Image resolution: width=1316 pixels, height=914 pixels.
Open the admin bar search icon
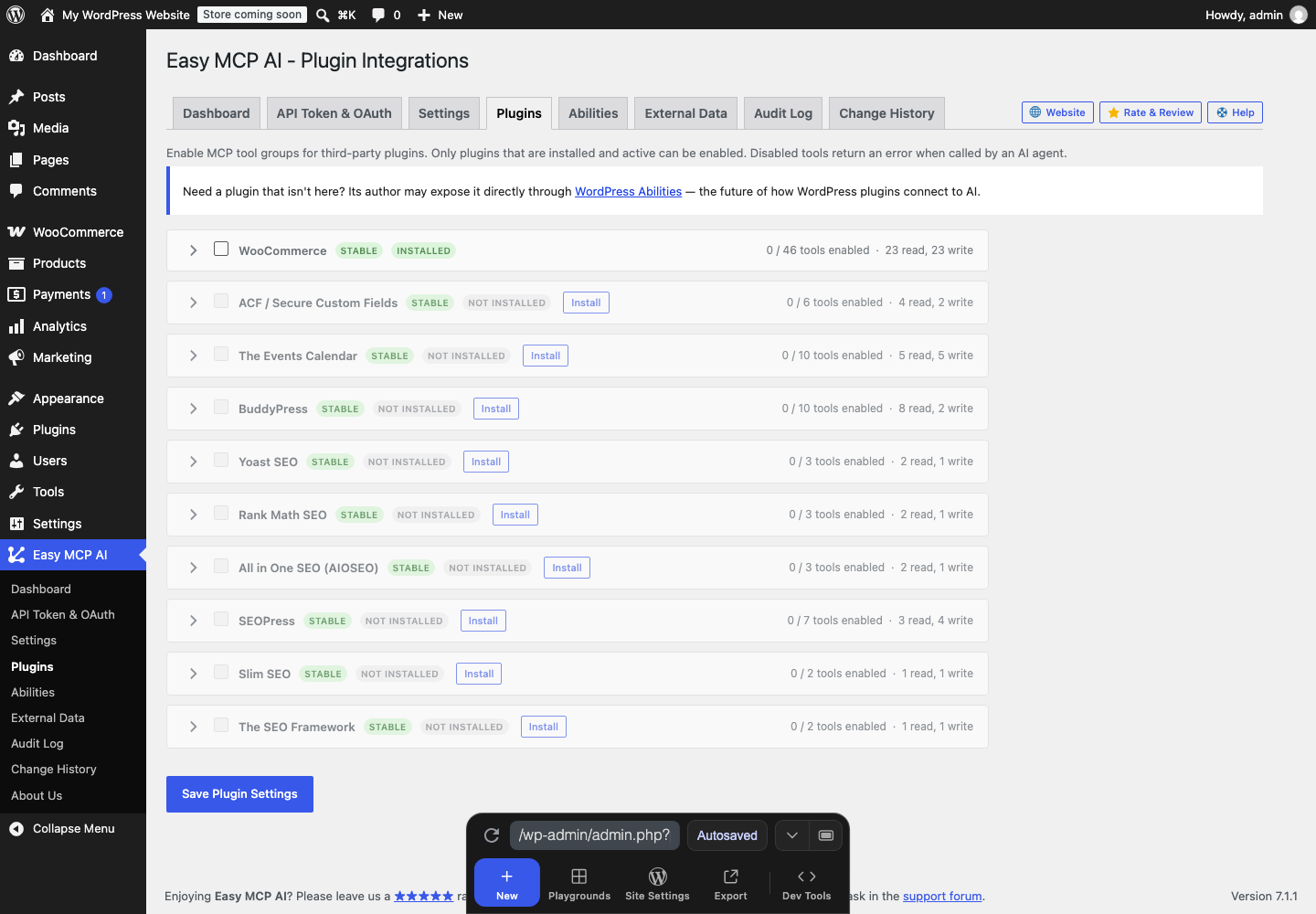323,15
